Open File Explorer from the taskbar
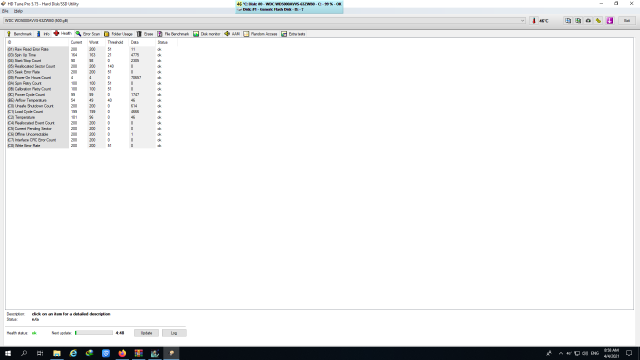Viewport: 640px width, 360px height. (x=57, y=353)
